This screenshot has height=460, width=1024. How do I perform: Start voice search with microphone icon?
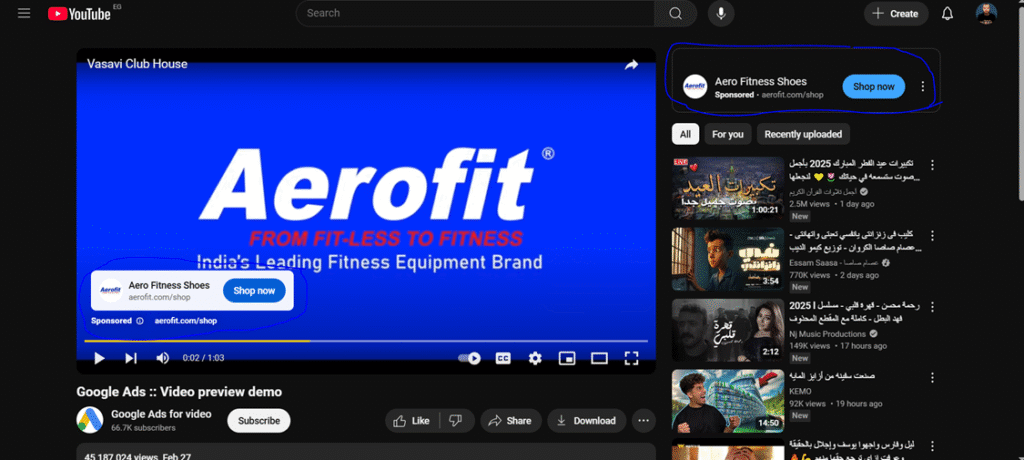pos(721,13)
